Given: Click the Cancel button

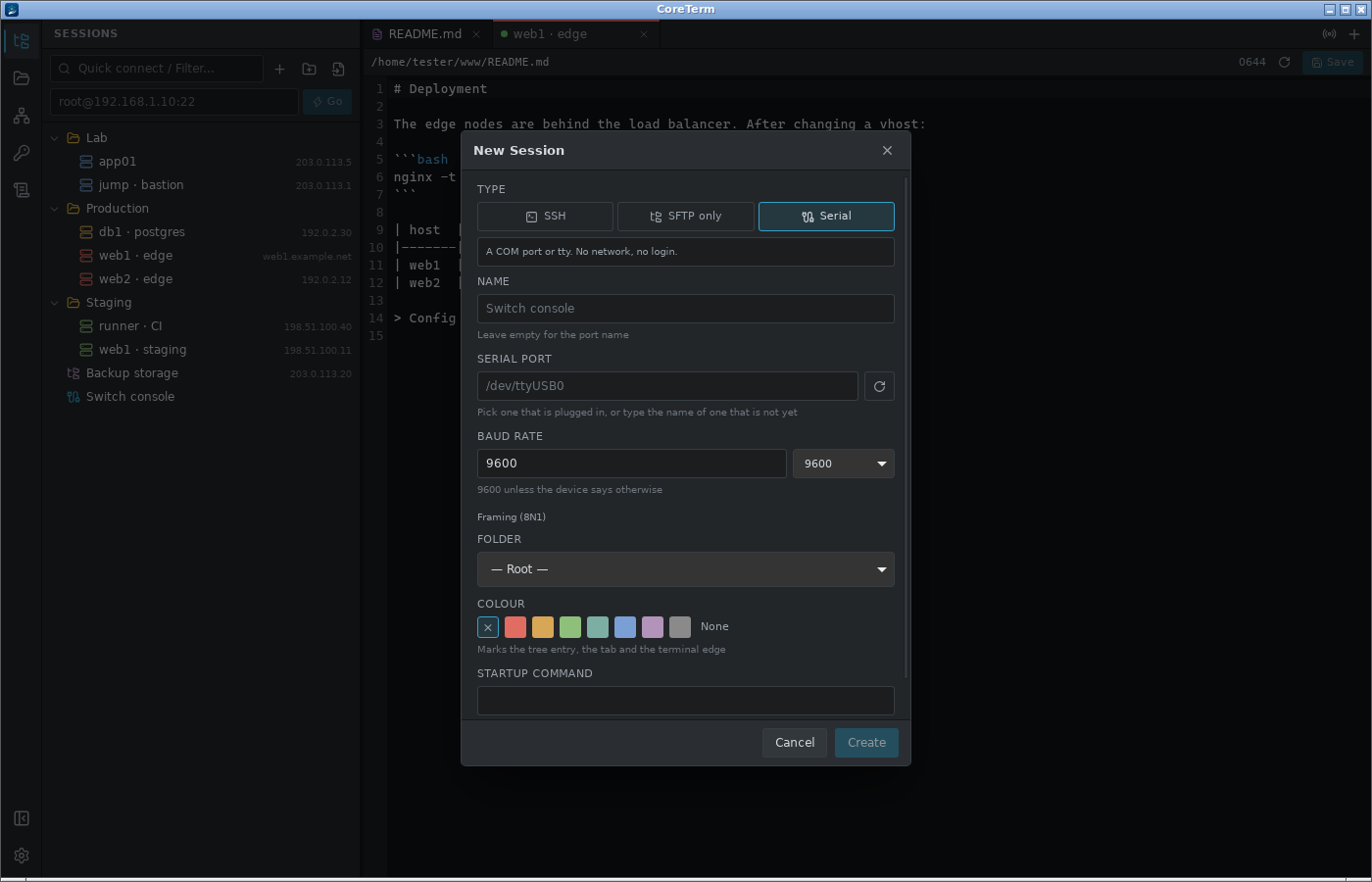Looking at the screenshot, I should pyautogui.click(x=795, y=743).
